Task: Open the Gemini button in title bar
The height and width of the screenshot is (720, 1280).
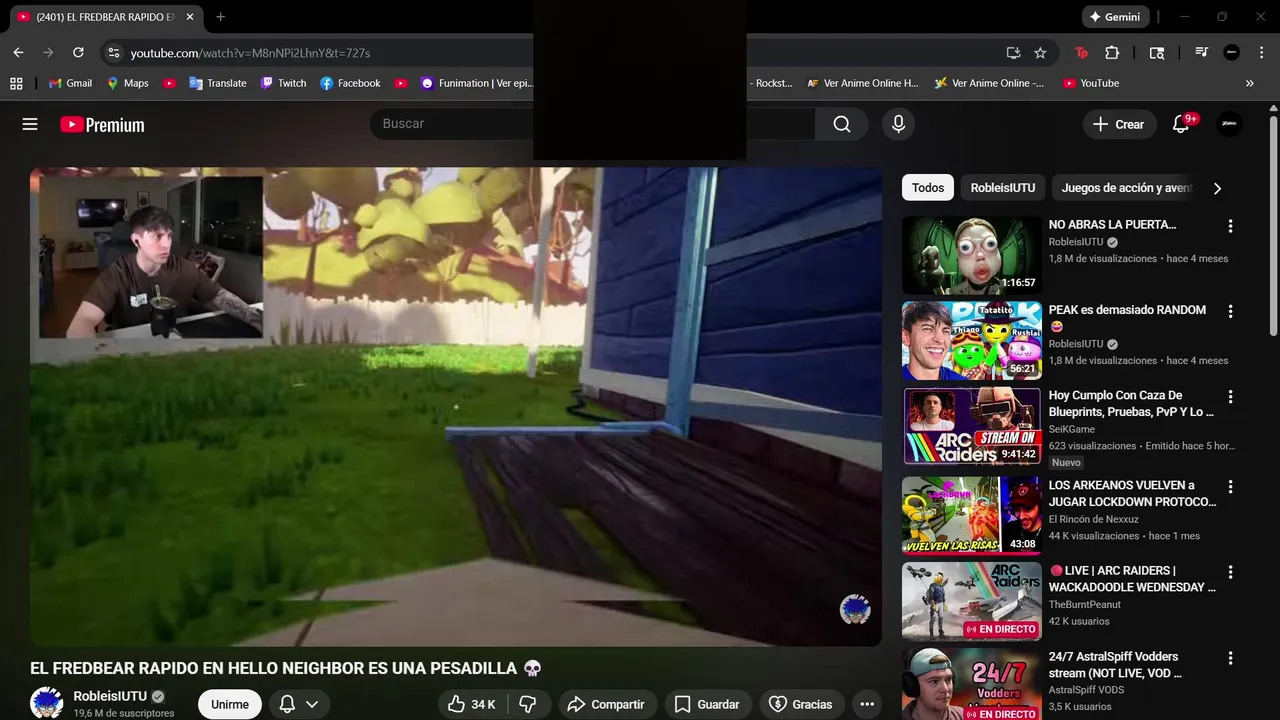Action: (1115, 17)
